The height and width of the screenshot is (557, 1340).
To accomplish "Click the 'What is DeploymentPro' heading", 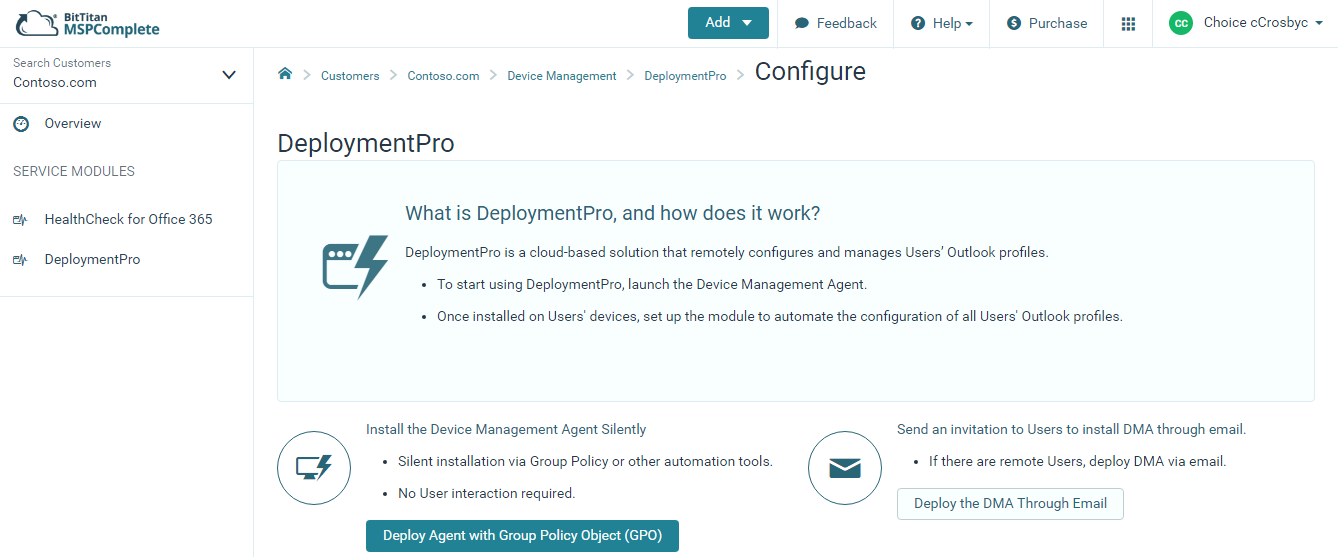I will 612,213.
